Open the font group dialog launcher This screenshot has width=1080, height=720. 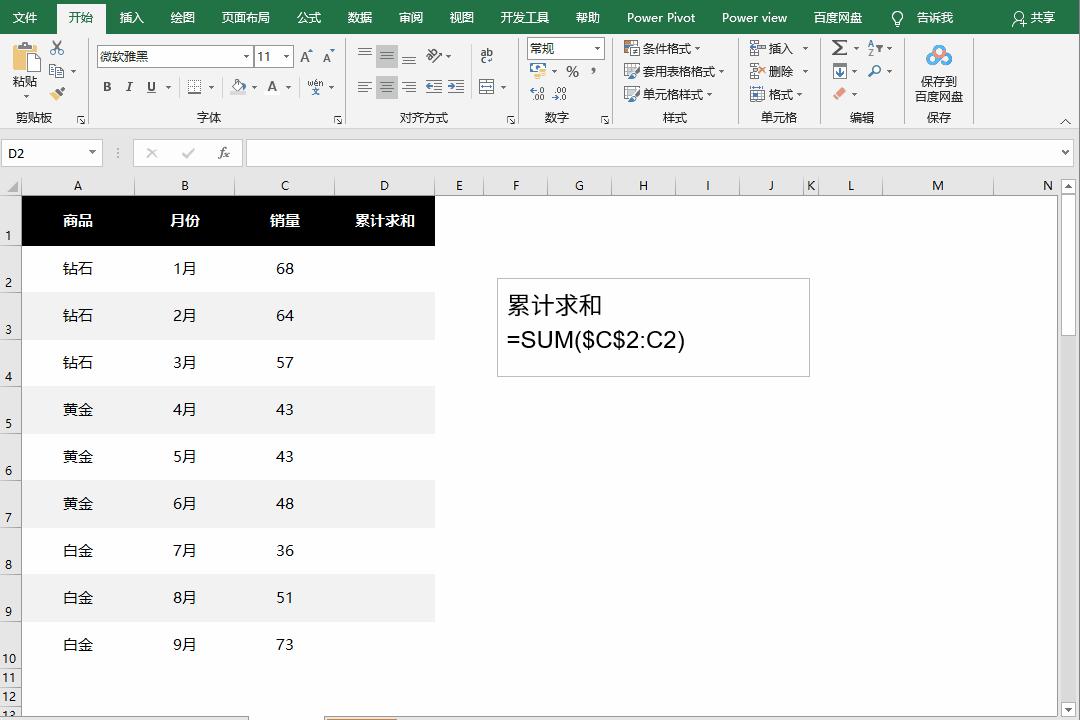(338, 119)
